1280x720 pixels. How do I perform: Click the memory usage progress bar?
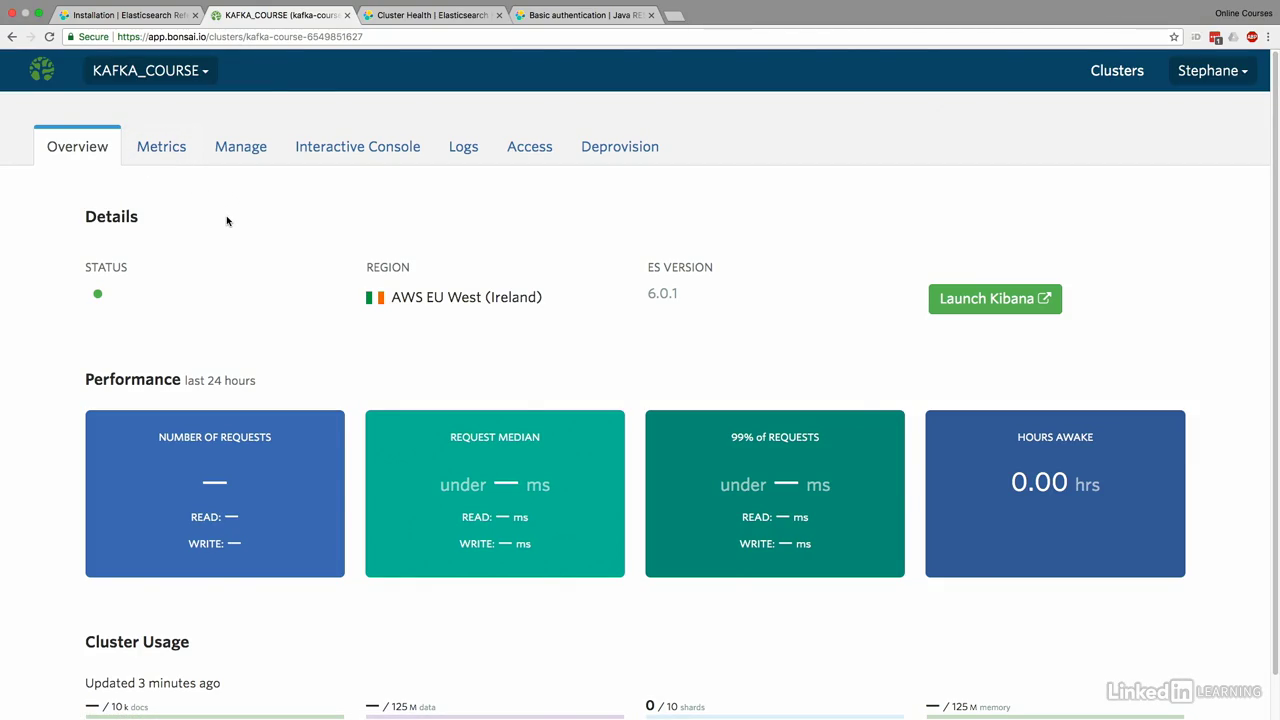1055,716
